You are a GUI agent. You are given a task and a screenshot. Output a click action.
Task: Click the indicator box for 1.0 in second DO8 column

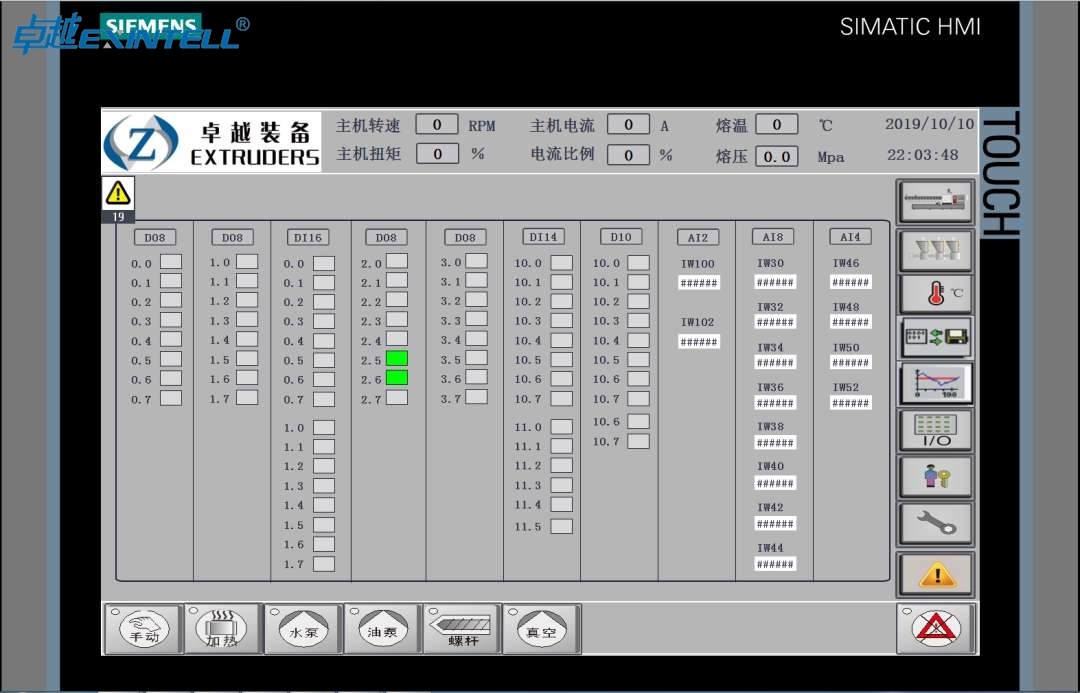[x=247, y=262]
